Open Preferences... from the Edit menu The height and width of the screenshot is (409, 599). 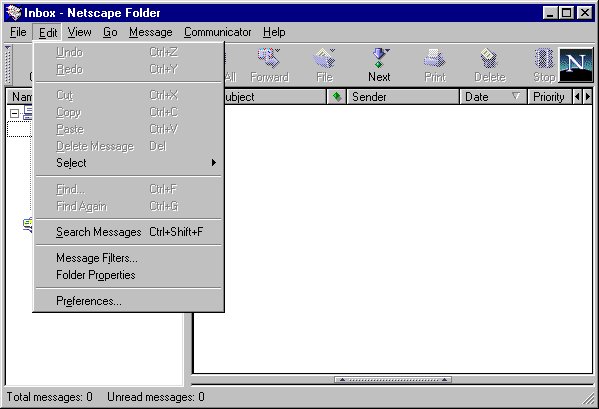point(129,301)
